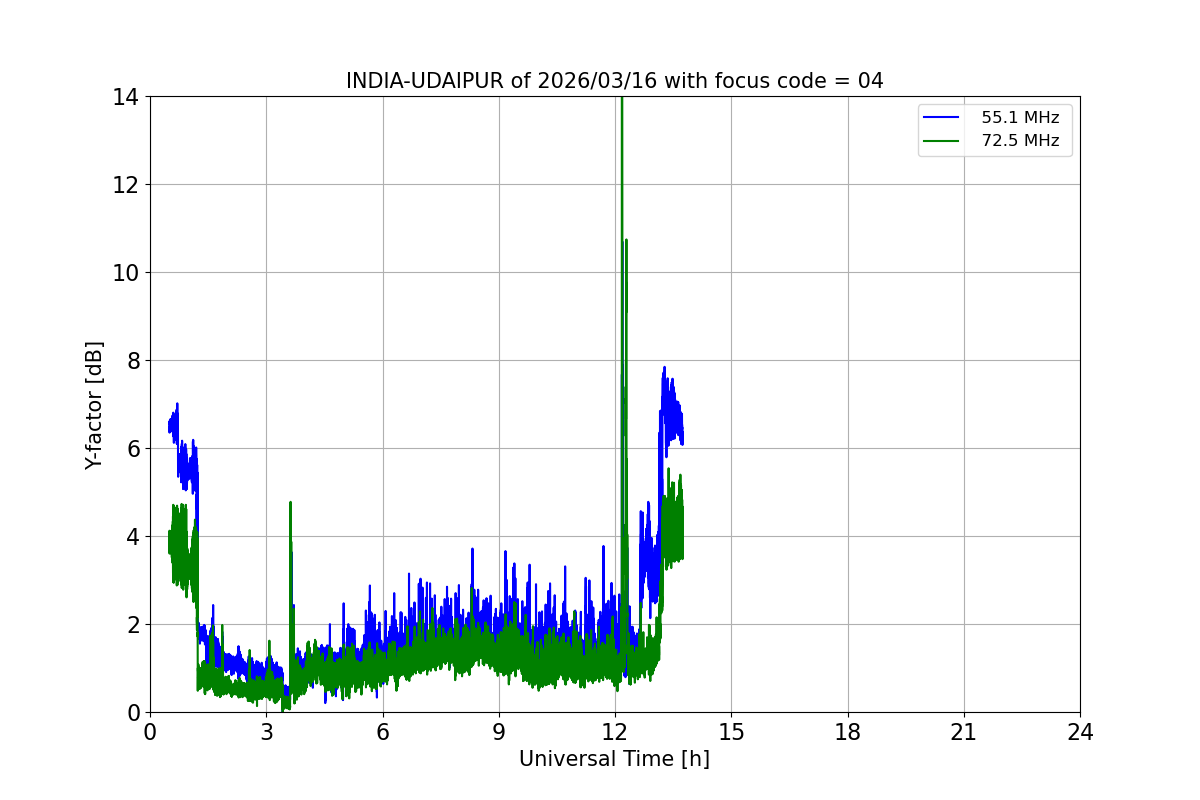The width and height of the screenshot is (1200, 800).
Task: Click y-axis tick label 6
Action: tap(131, 449)
